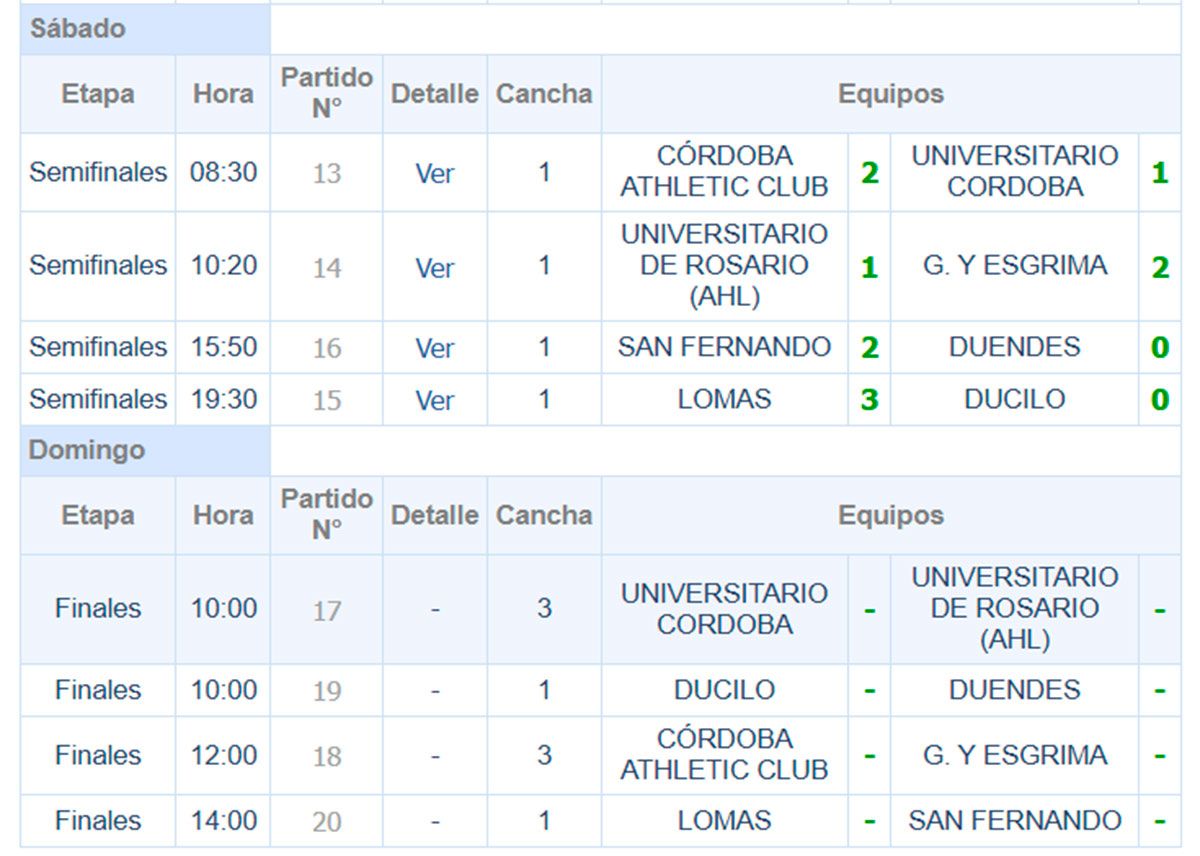Click the Detalle column header under Sábado
The width and height of the screenshot is (1200, 856).
click(434, 94)
